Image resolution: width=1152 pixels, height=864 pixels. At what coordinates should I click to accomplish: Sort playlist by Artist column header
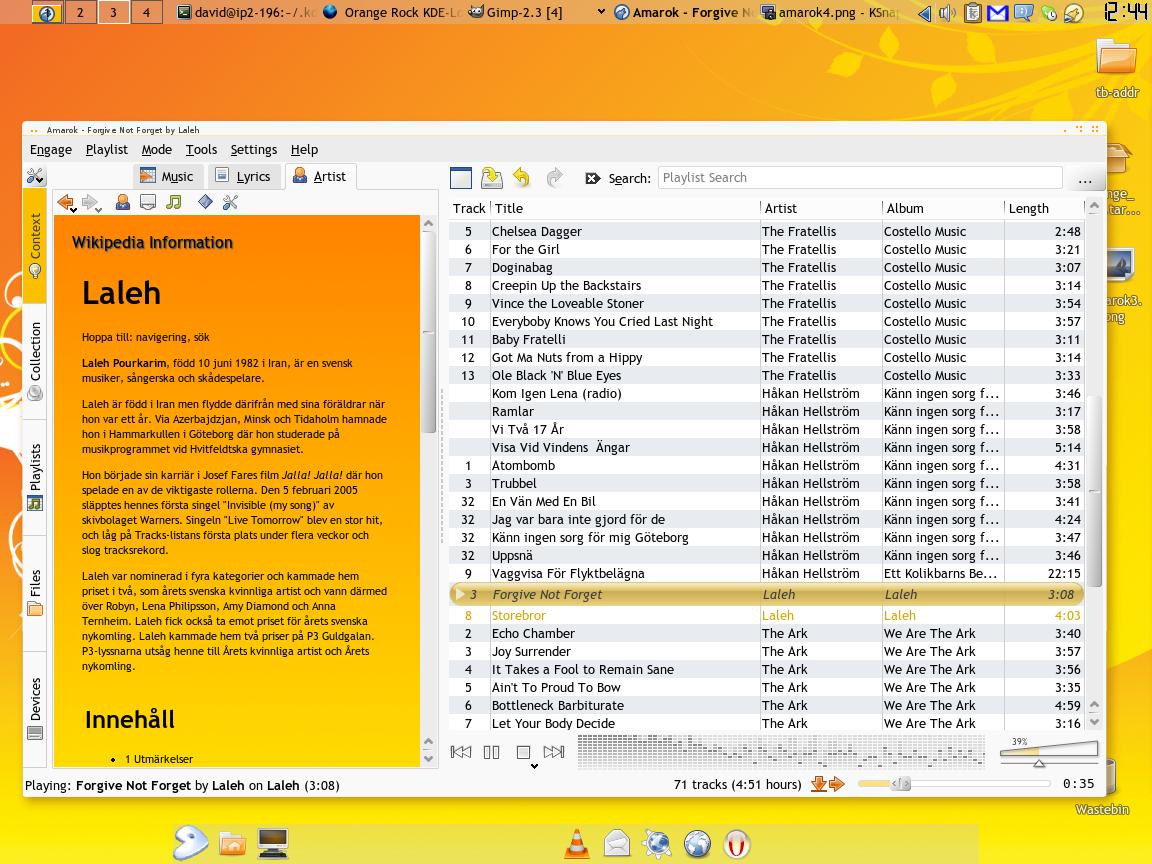821,209
